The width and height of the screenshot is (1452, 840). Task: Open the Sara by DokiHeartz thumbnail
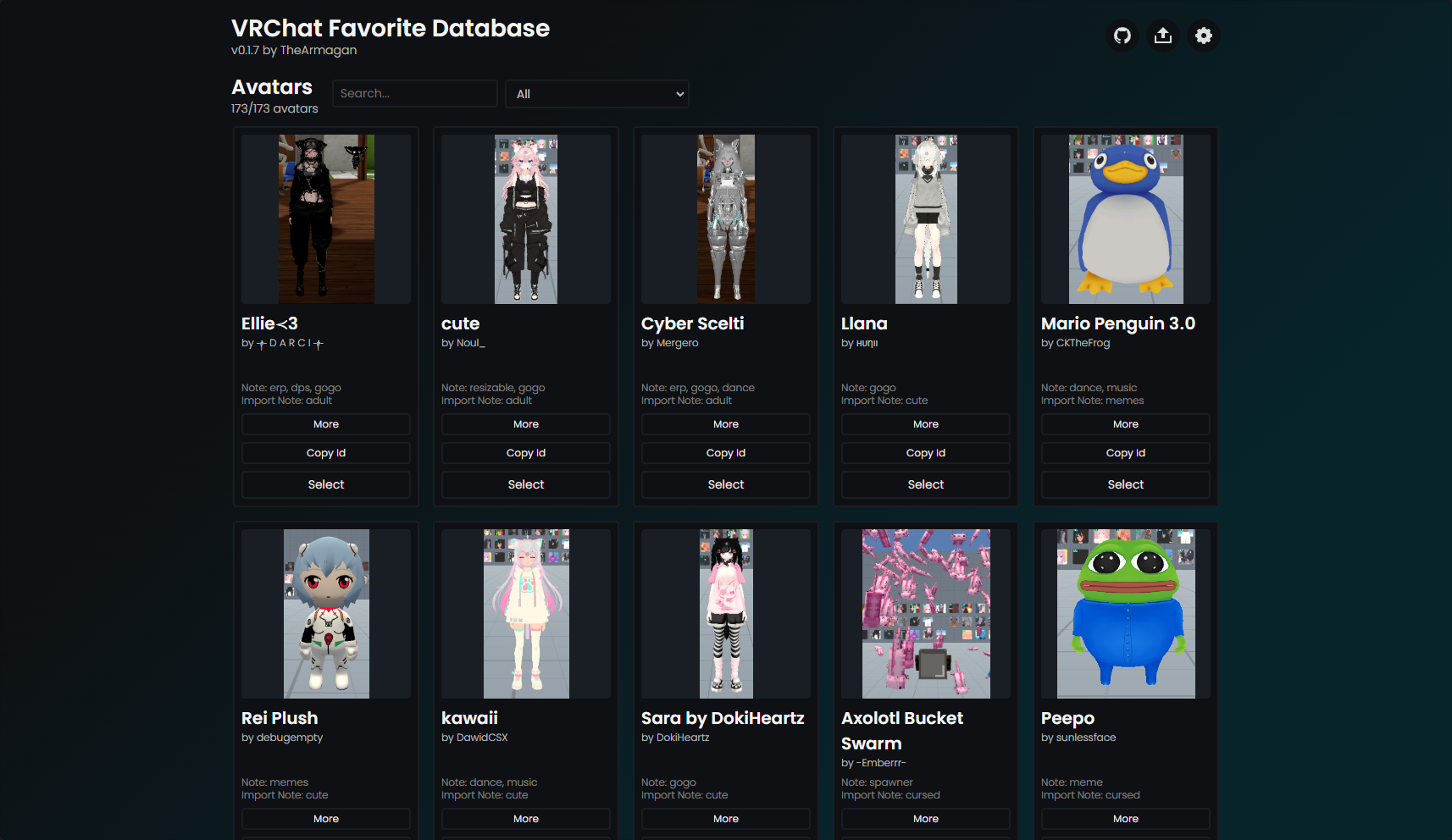726,614
